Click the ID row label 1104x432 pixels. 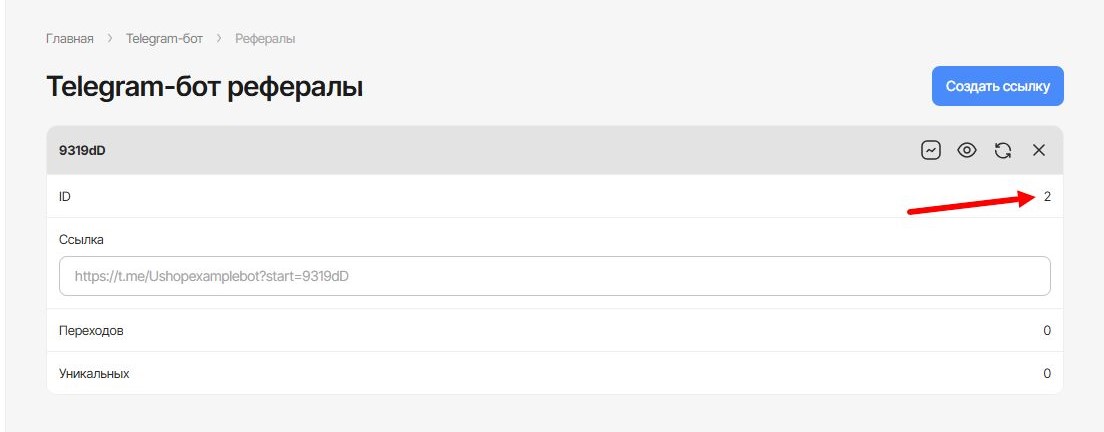[x=65, y=197]
